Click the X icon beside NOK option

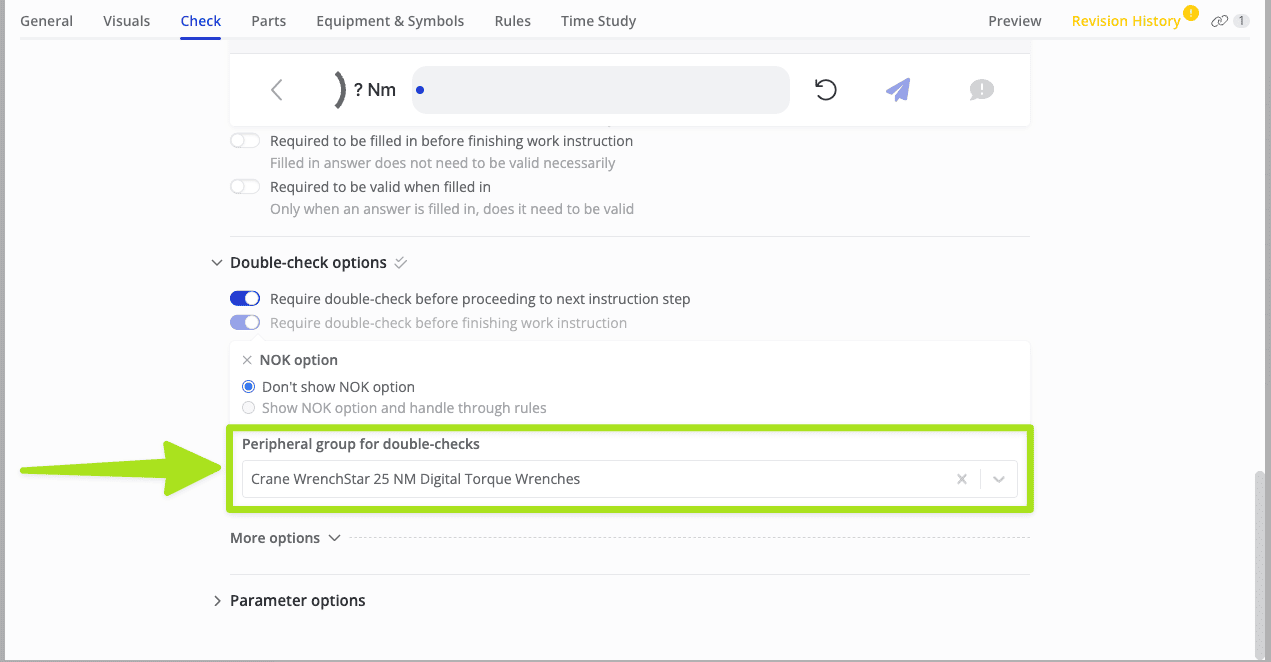click(x=247, y=360)
